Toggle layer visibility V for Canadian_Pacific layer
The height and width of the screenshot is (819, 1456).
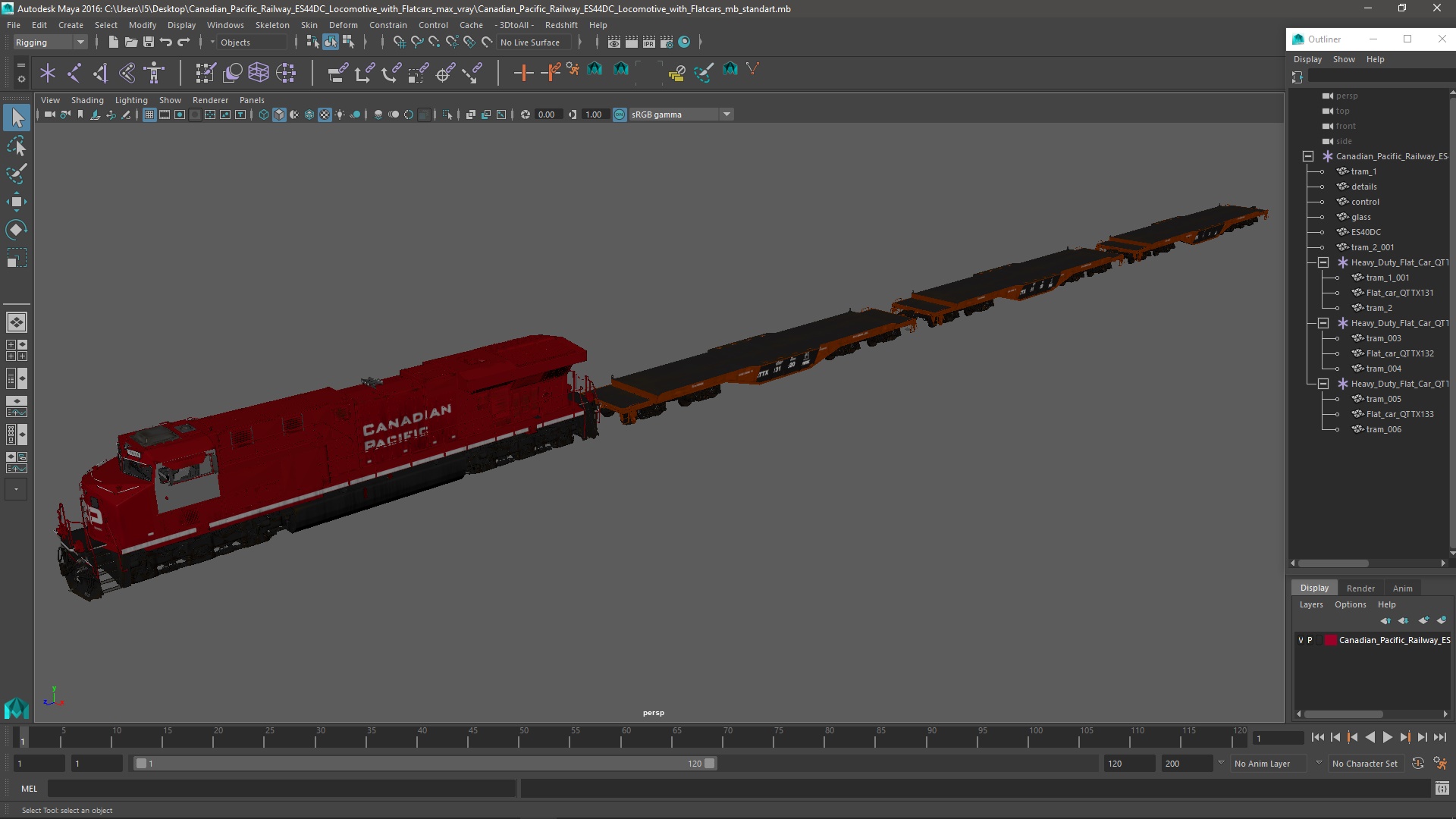(1301, 640)
